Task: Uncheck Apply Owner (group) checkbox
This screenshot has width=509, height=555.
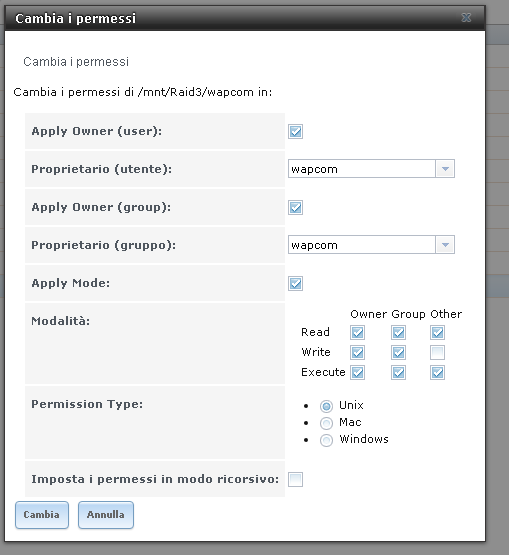Action: [295, 207]
